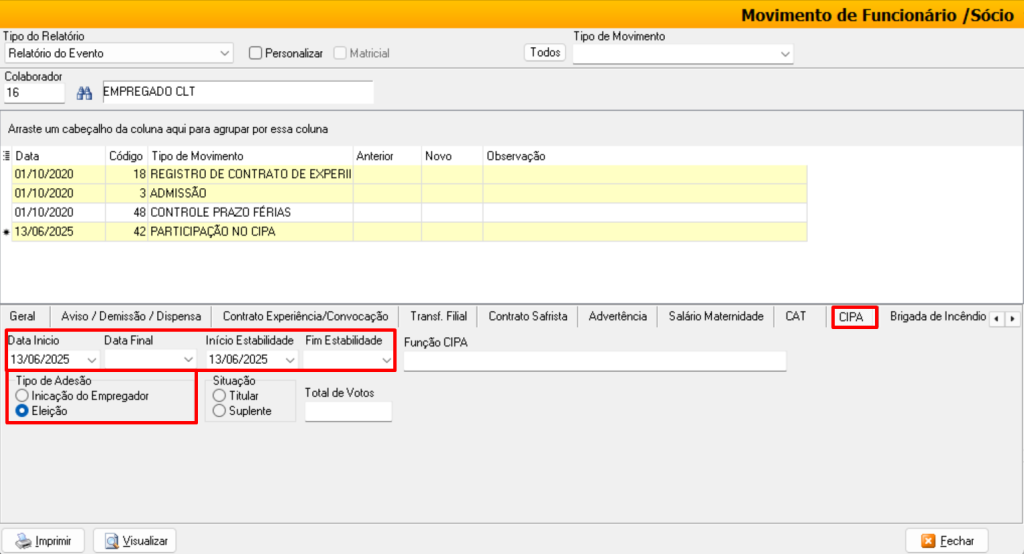
Task: Click code cell 48 in the grid
Action: tap(127, 212)
